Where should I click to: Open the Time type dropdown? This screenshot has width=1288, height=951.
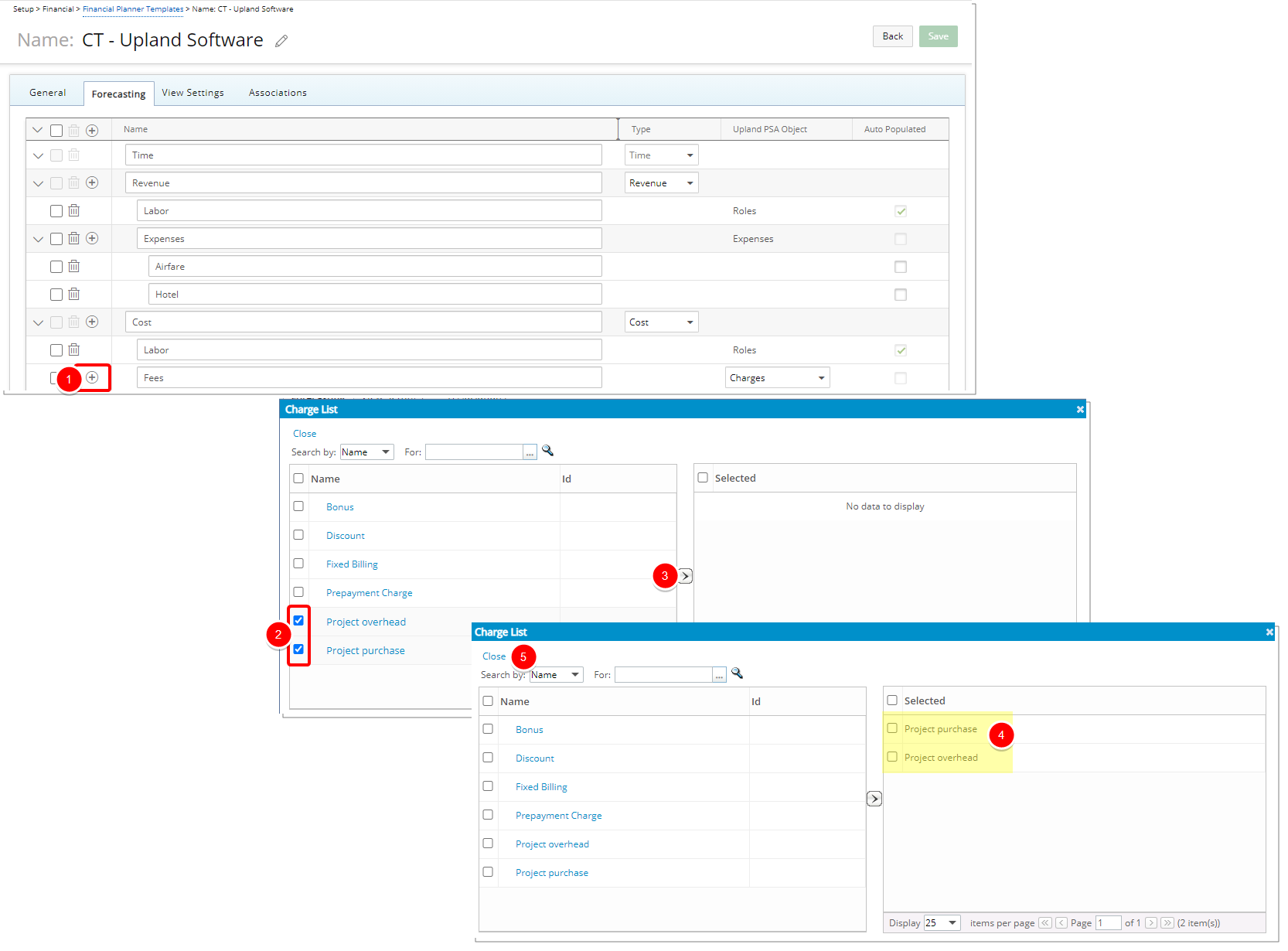(661, 155)
